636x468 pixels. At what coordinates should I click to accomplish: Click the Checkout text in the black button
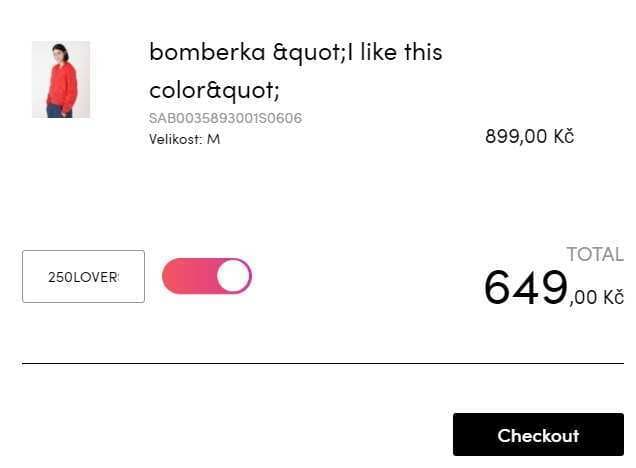(x=538, y=436)
